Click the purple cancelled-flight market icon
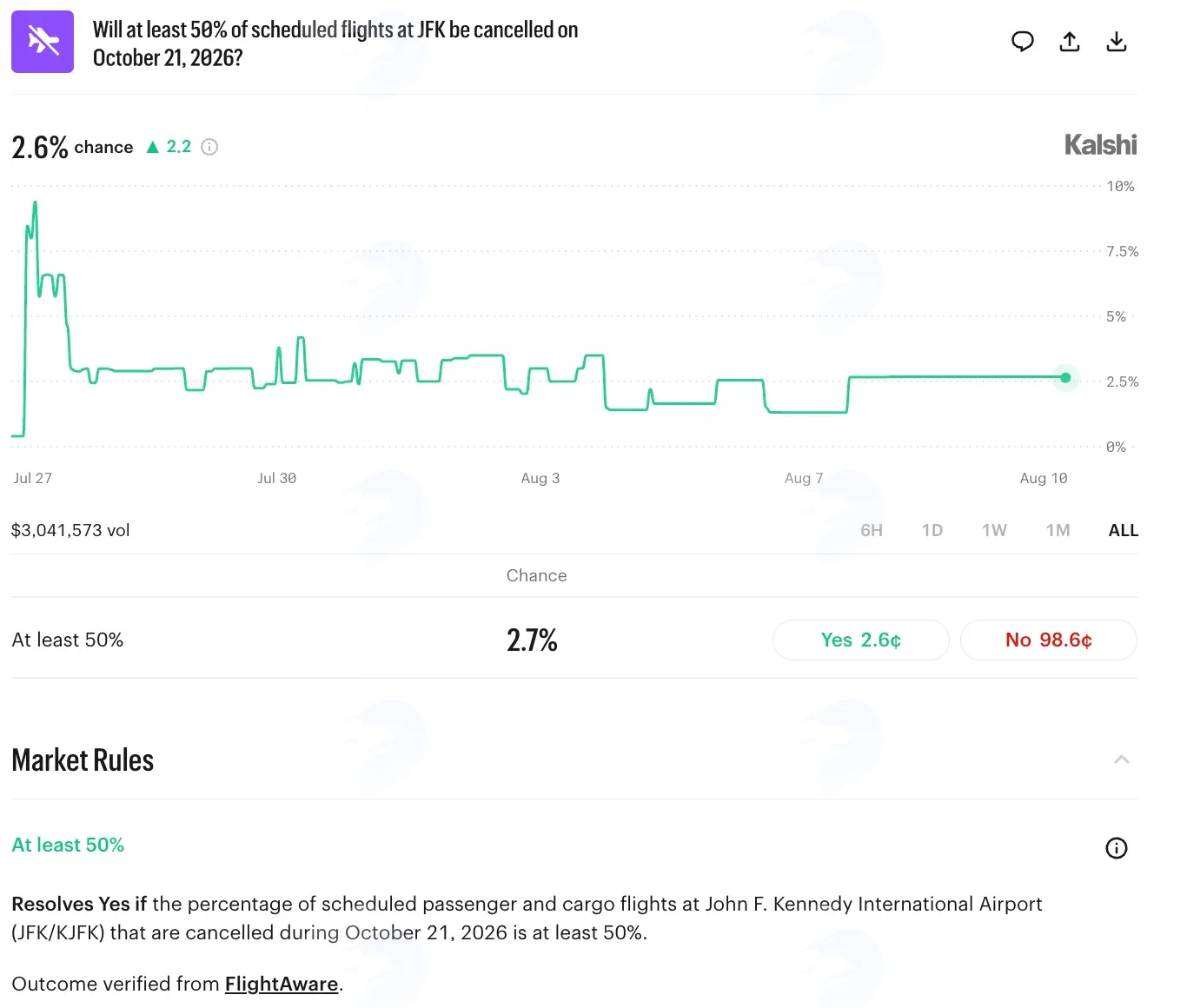Screen dimensions: 1187x1008 coord(43,42)
